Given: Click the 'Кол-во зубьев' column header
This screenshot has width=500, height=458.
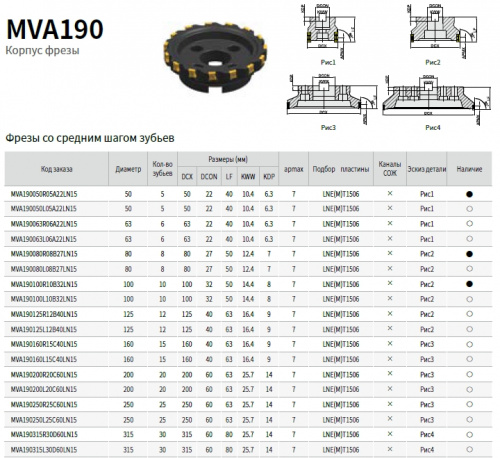Looking at the screenshot, I should point(162,169).
